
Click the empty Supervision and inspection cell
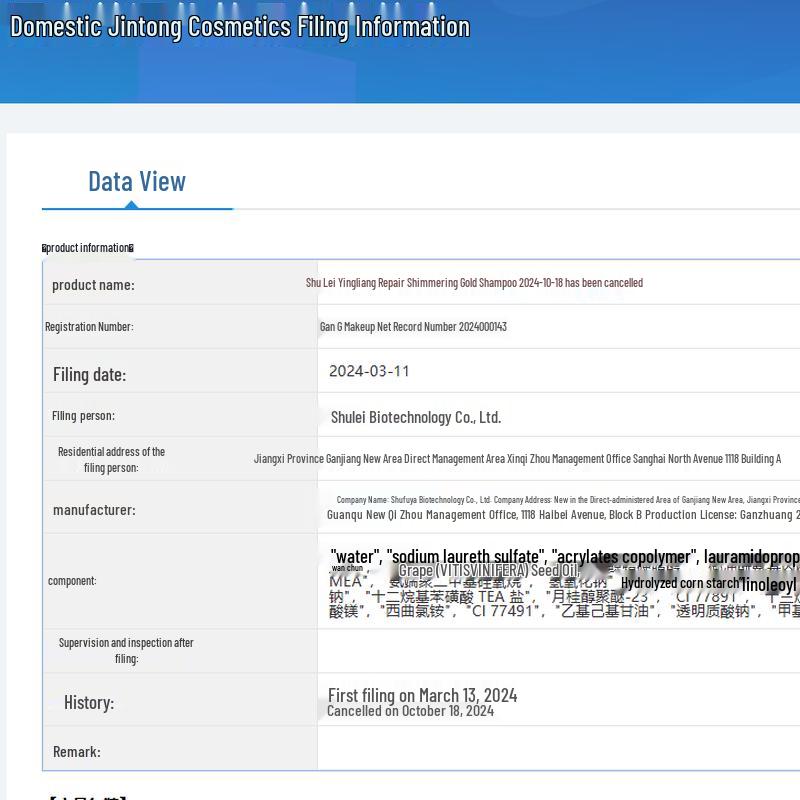point(558,650)
